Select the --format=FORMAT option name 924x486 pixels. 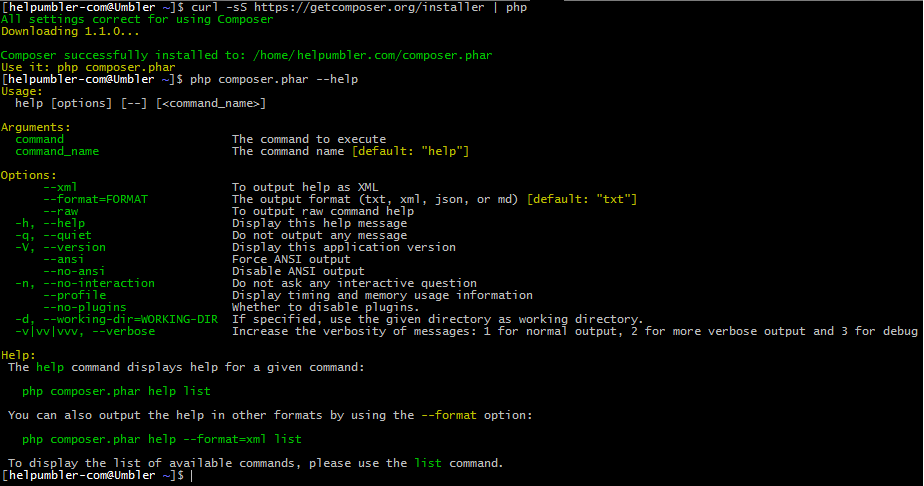95,199
